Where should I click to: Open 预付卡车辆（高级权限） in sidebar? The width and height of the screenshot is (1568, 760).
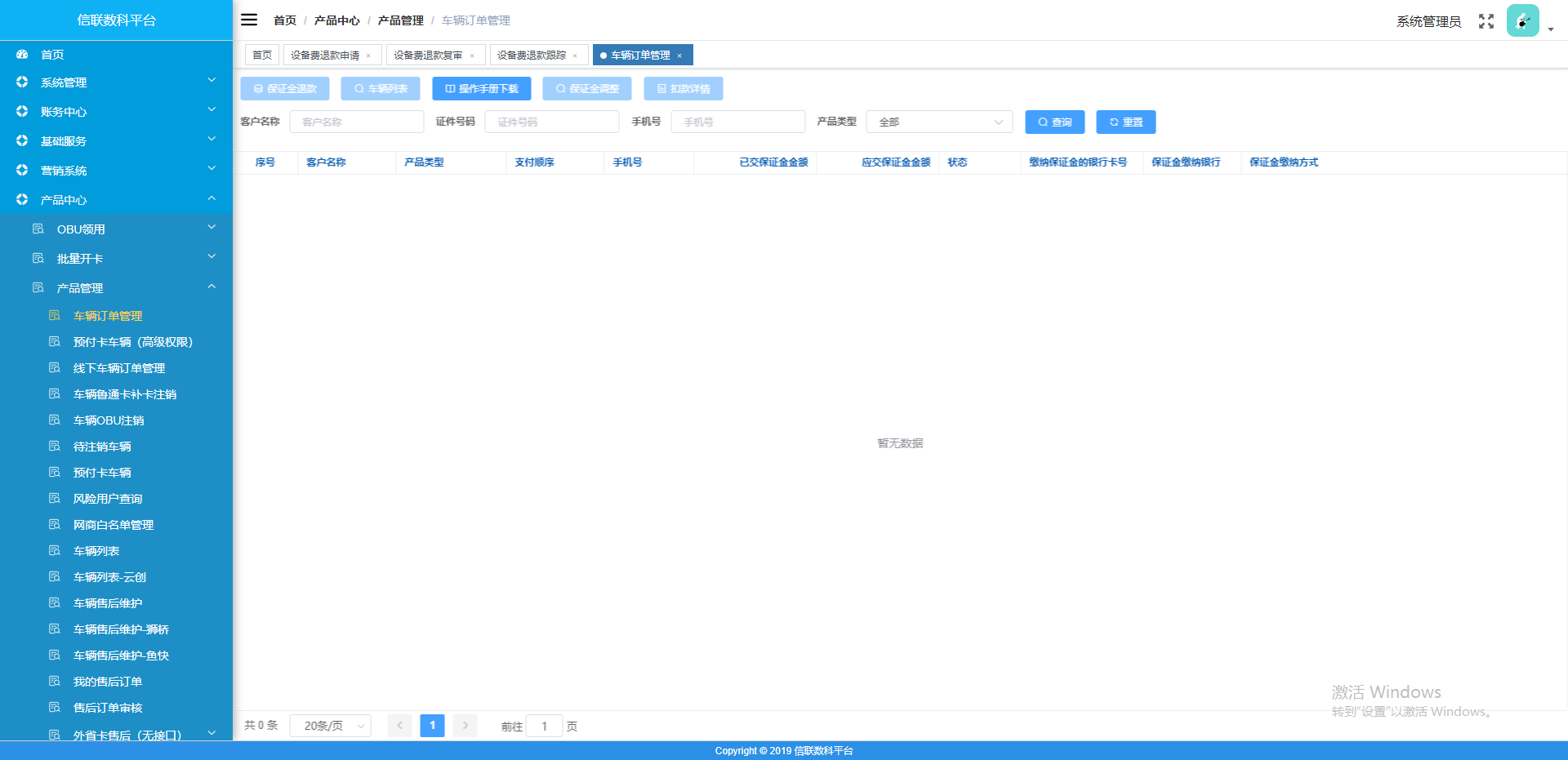pos(133,341)
